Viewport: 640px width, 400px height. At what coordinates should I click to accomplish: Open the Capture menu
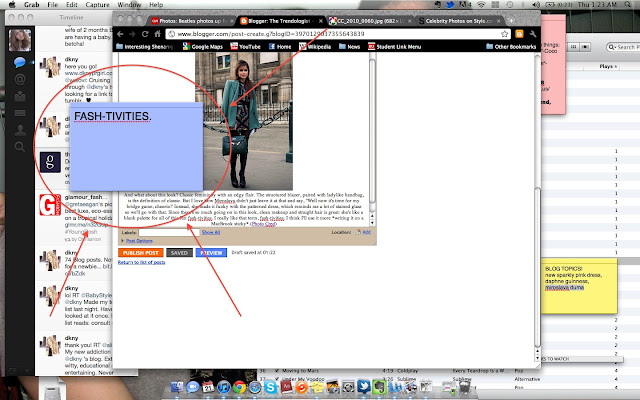point(97,4)
